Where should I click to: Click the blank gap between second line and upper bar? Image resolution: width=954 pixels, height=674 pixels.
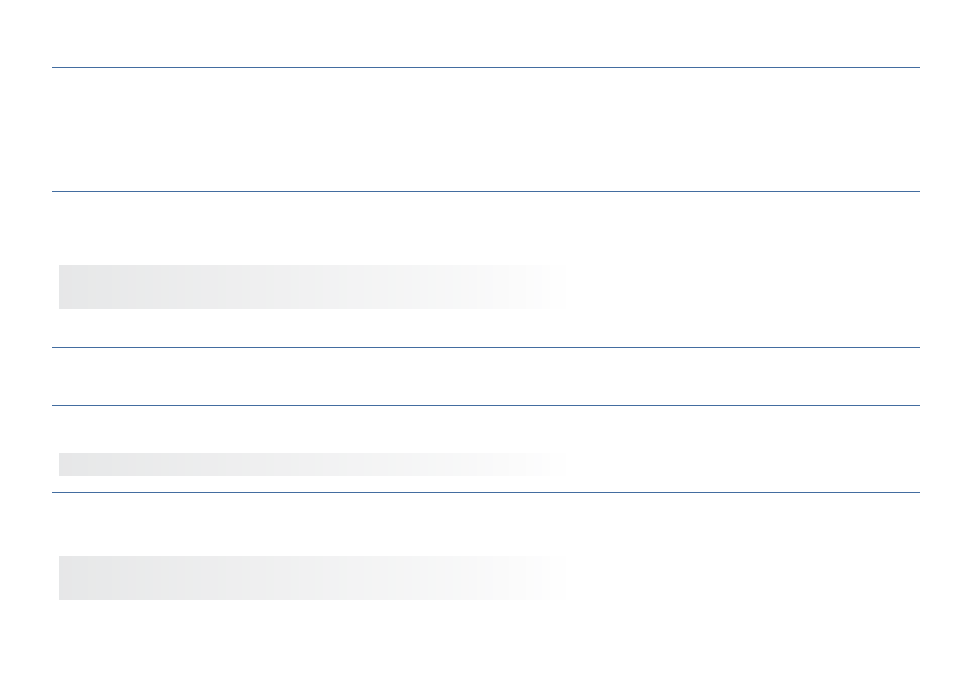tap(486, 229)
